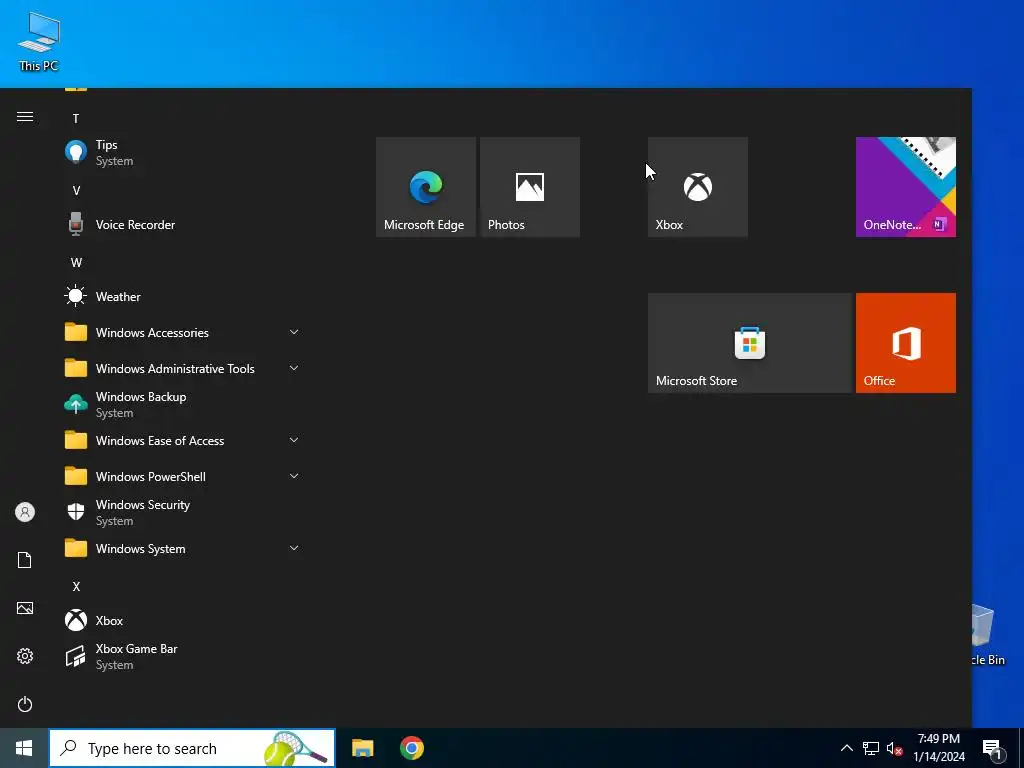Image resolution: width=1024 pixels, height=768 pixels.
Task: Open the OneNote tile
Action: pos(906,187)
